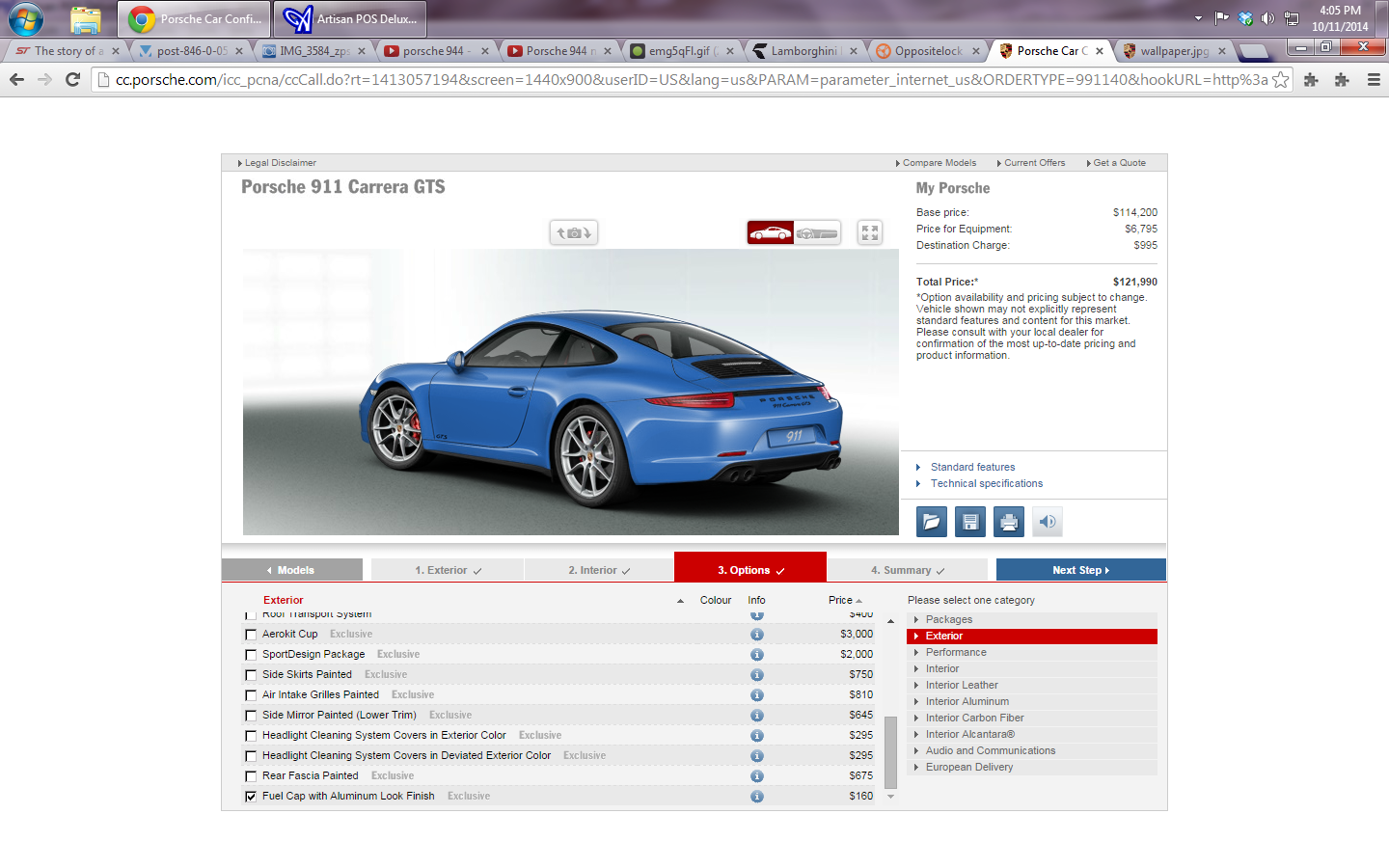Check Headlight Cleaning Covers in Exterior Color
Screen dimensions: 1389x868
(251, 736)
